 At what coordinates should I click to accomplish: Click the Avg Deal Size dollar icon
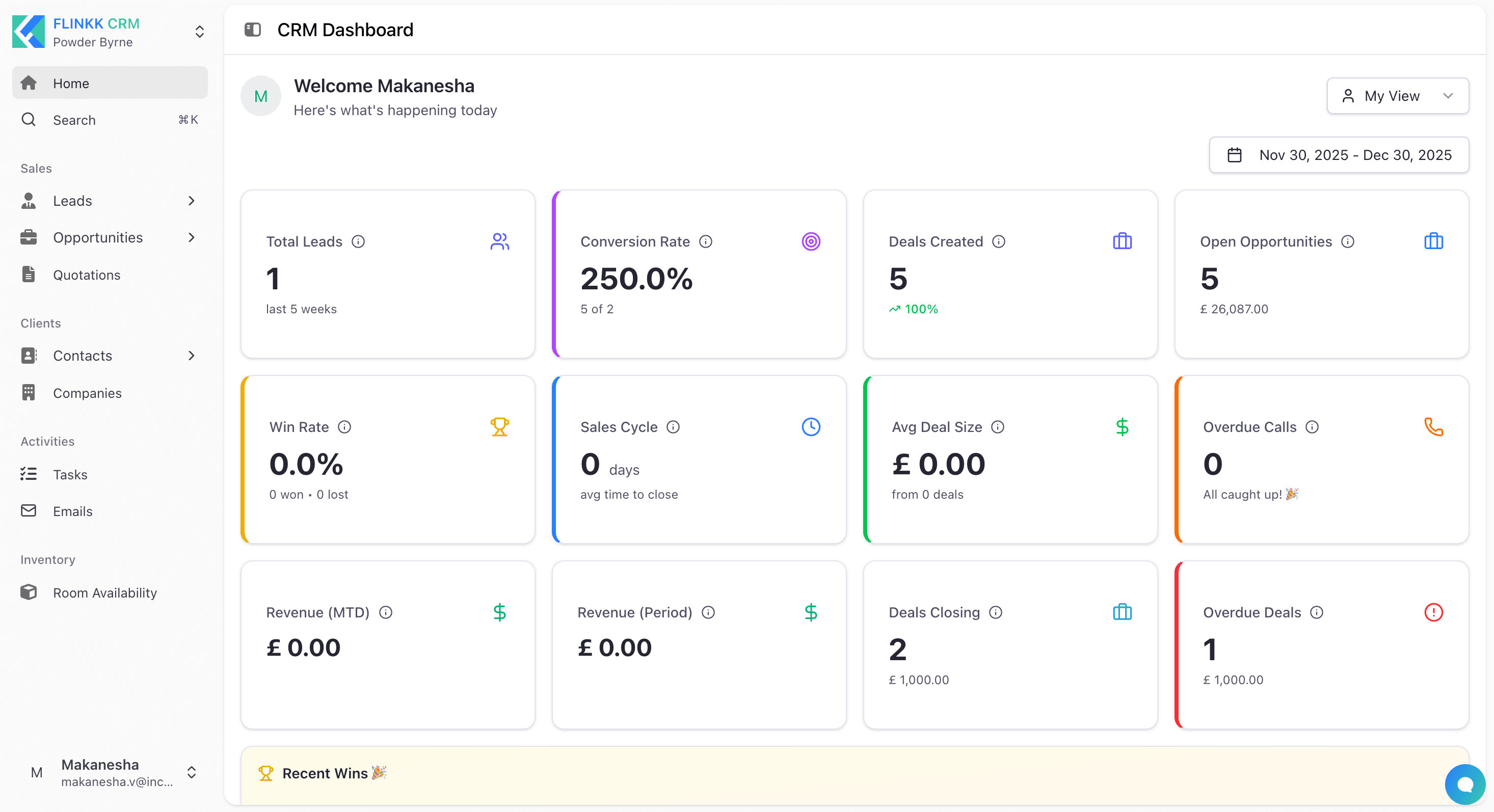click(x=1122, y=427)
